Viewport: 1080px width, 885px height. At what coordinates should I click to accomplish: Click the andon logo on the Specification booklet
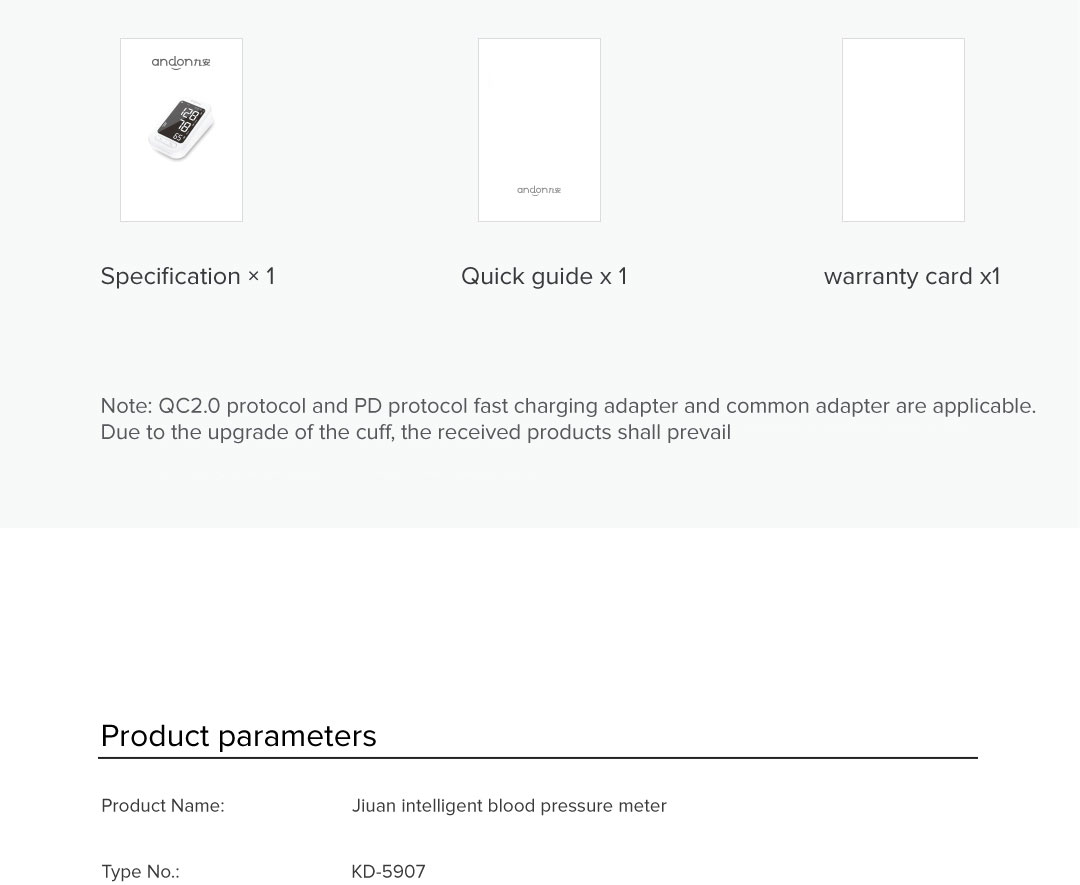point(181,62)
